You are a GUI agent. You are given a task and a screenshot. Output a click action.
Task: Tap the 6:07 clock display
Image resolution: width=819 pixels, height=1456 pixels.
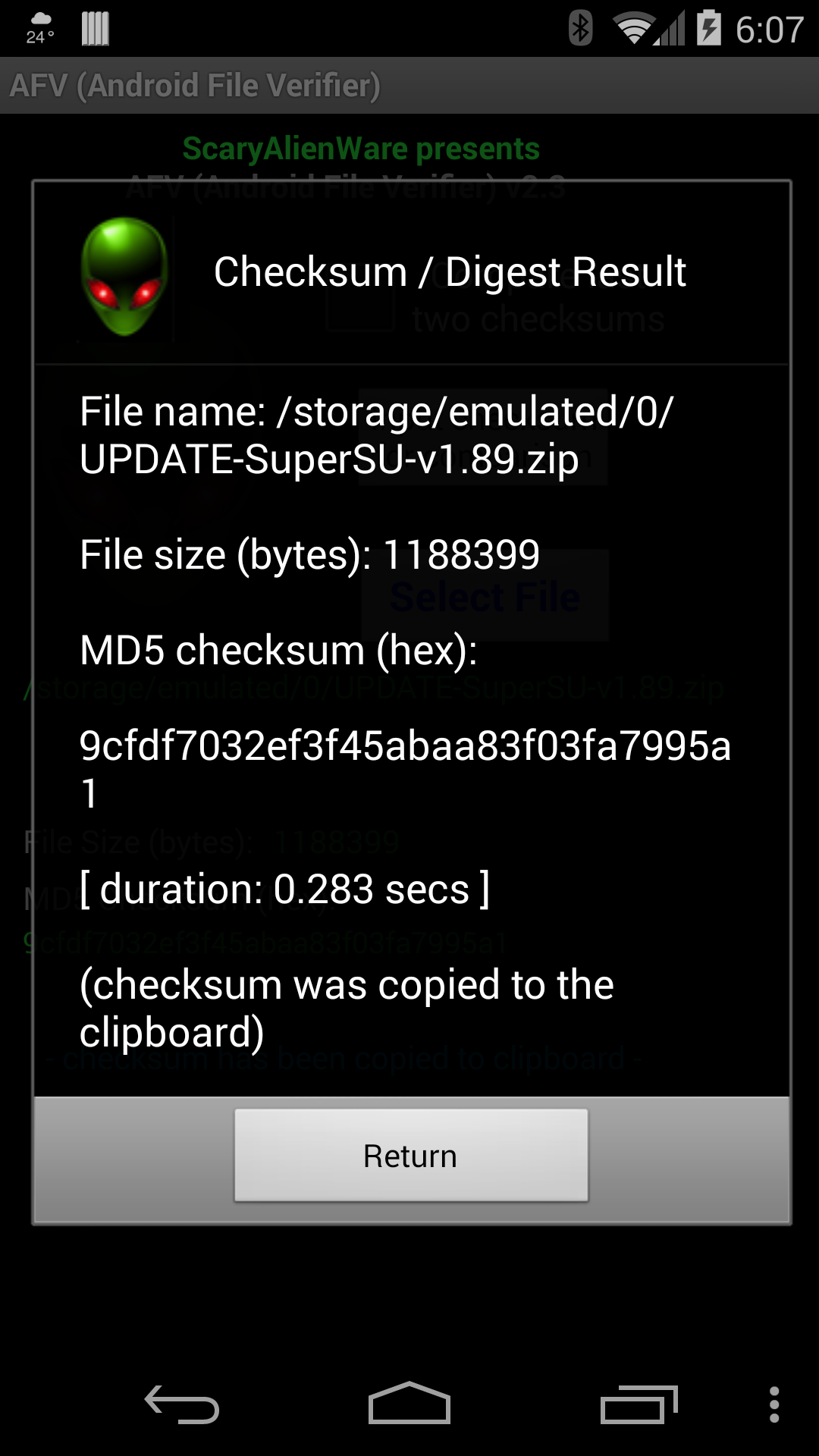770,30
